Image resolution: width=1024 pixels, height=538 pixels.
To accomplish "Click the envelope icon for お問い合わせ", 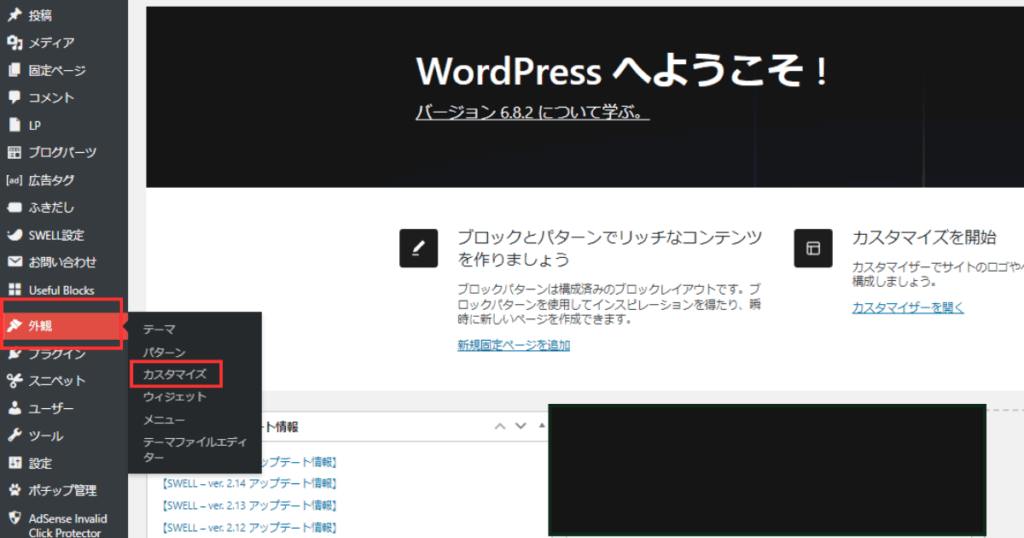I will pyautogui.click(x=14, y=262).
